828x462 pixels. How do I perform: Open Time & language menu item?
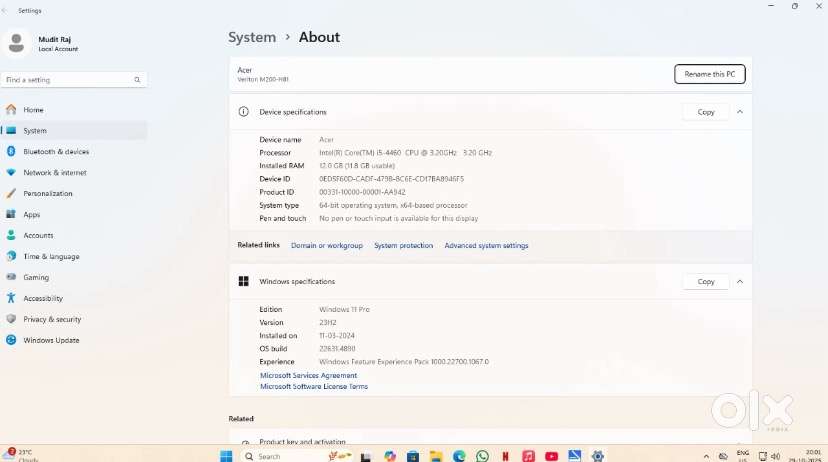point(51,257)
